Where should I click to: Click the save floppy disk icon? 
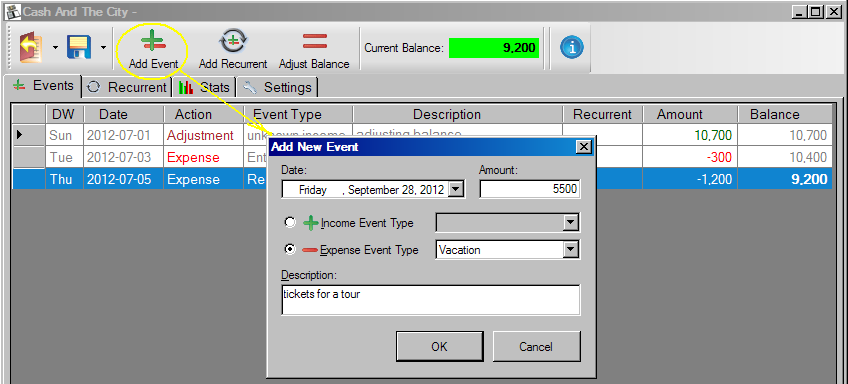[79, 48]
